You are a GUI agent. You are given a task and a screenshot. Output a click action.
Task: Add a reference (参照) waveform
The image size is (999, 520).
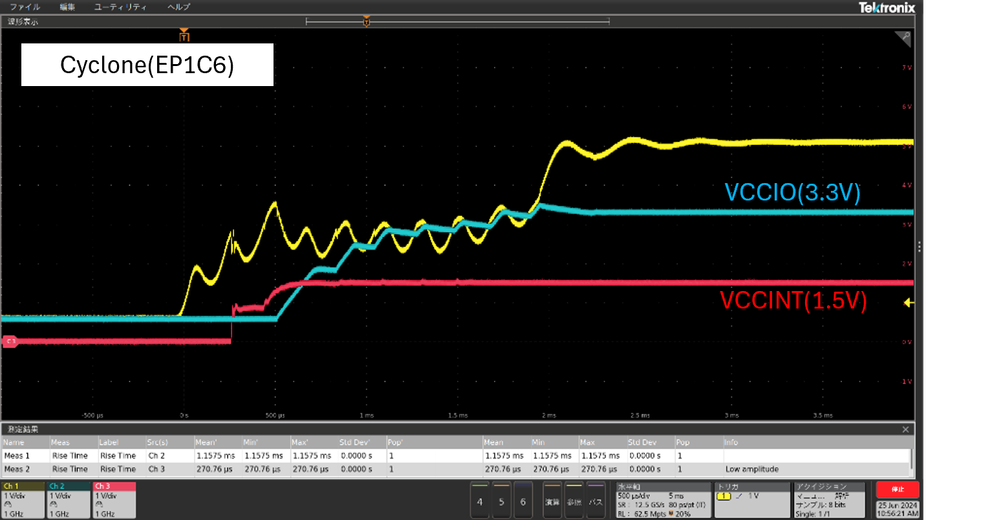click(x=573, y=501)
